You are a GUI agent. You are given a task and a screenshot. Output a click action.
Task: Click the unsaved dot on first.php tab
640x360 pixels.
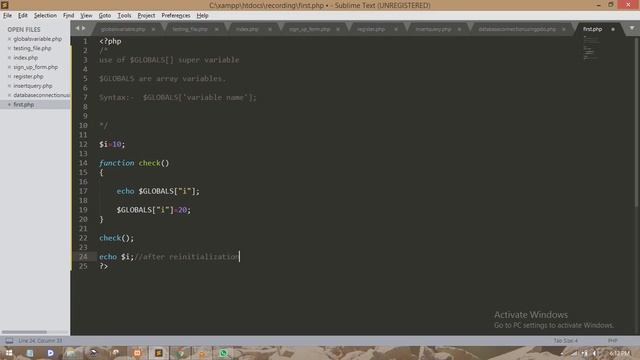pos(613,29)
